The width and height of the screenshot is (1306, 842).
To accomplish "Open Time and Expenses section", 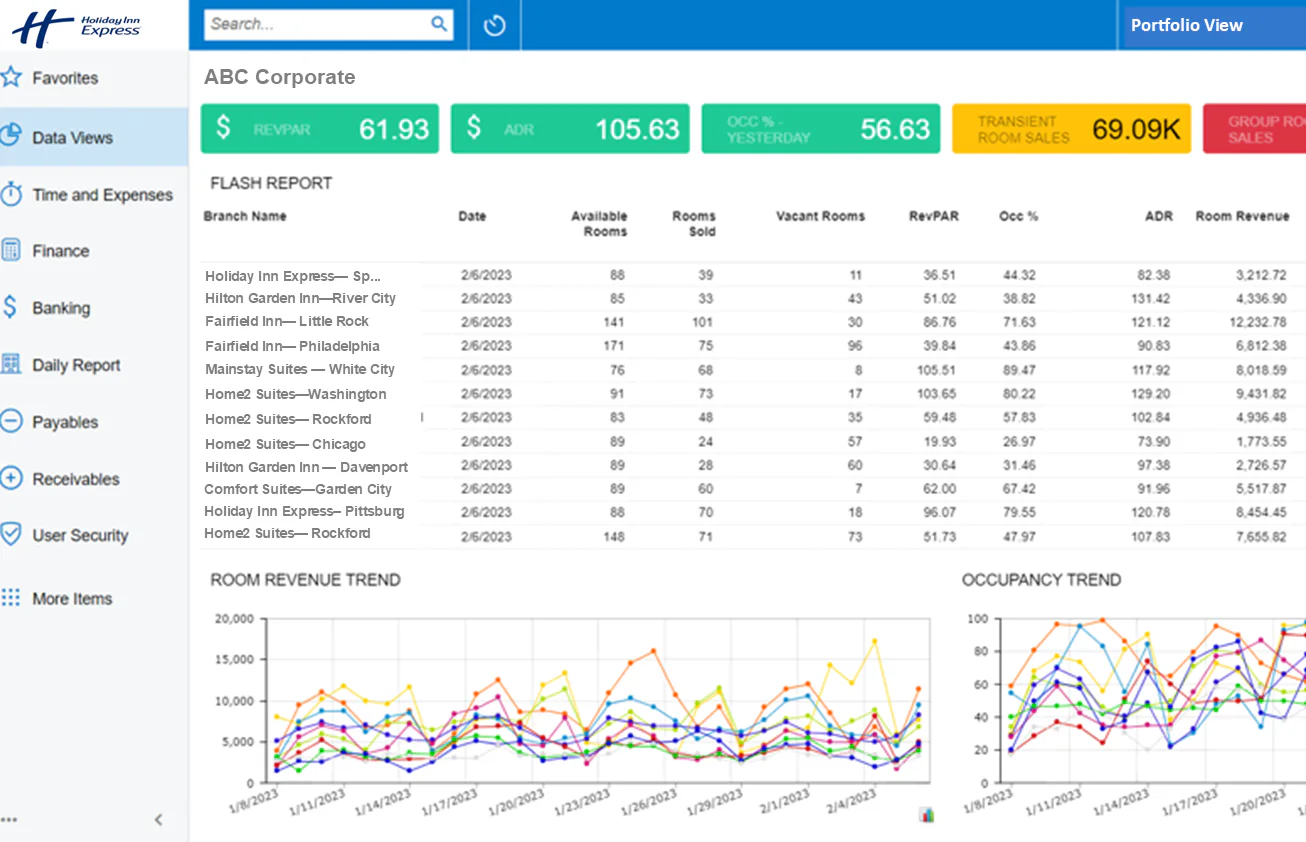I will point(94,195).
